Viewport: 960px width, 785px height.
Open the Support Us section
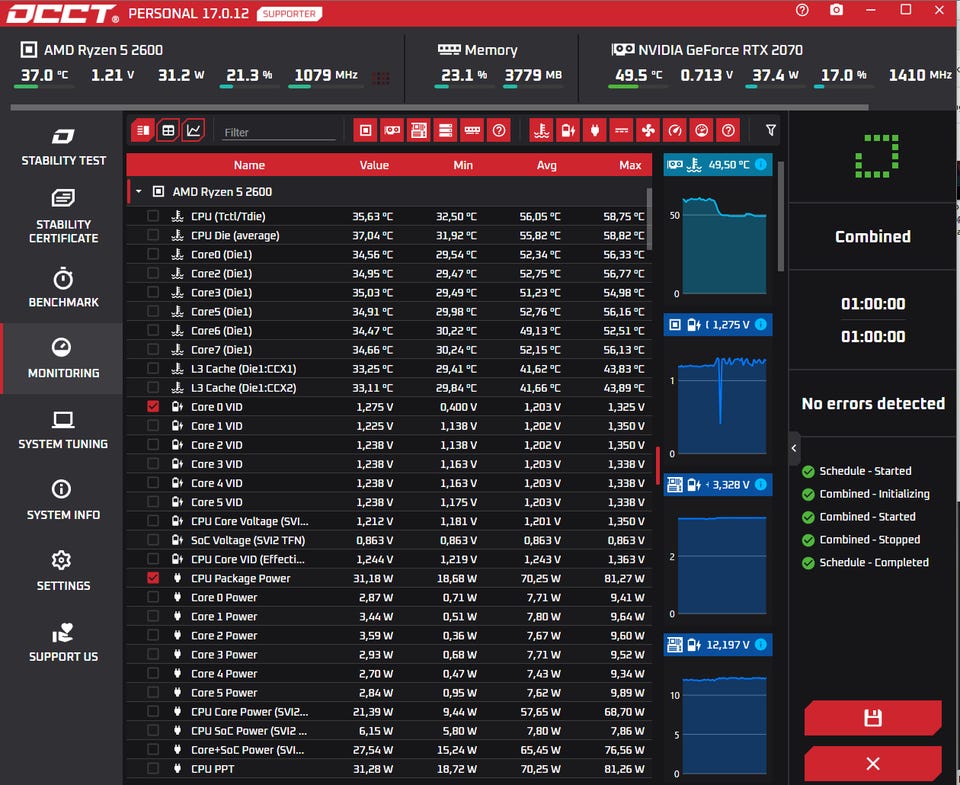(x=63, y=642)
